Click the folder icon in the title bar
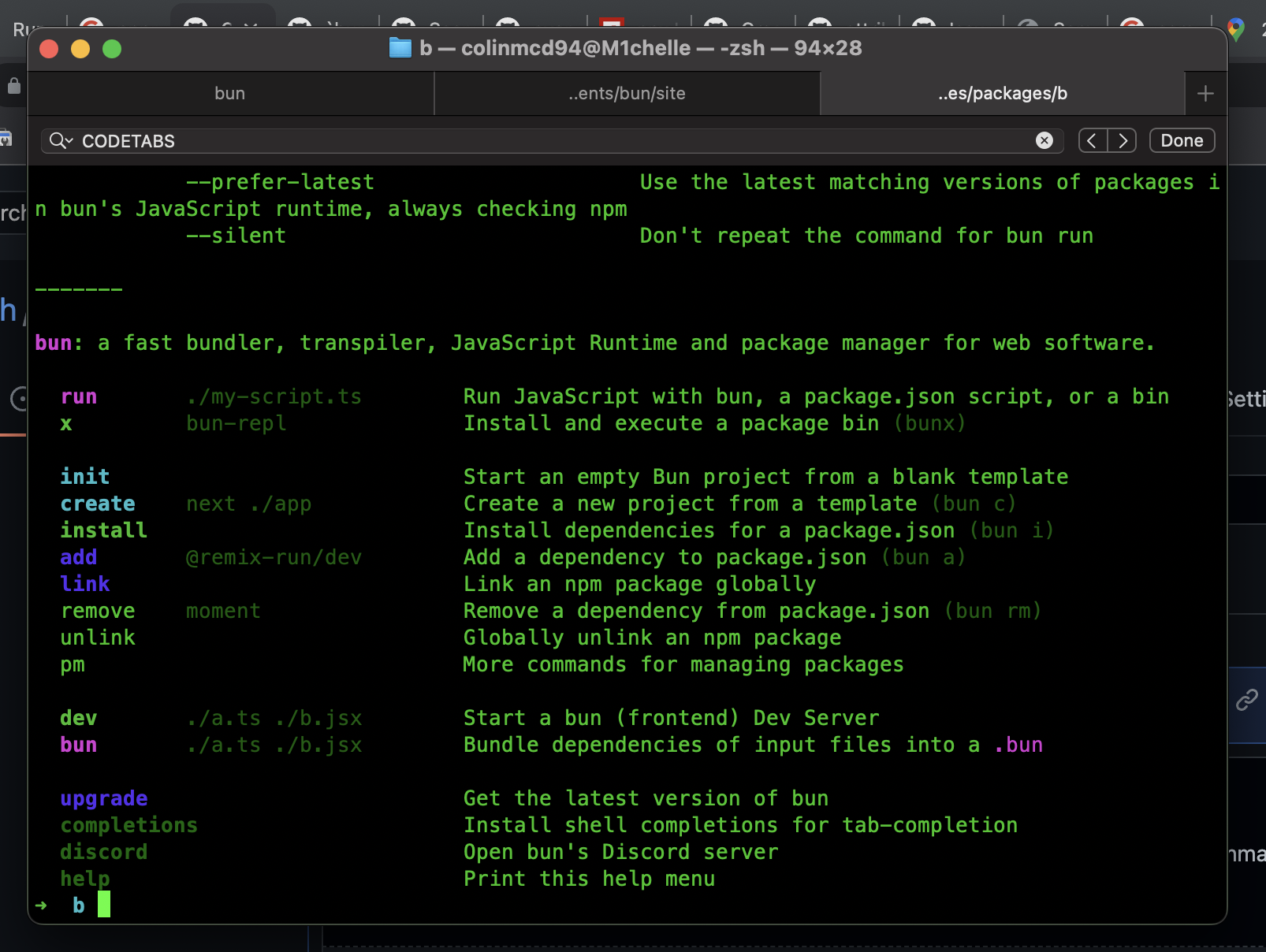This screenshot has height=952, width=1266. pos(400,48)
